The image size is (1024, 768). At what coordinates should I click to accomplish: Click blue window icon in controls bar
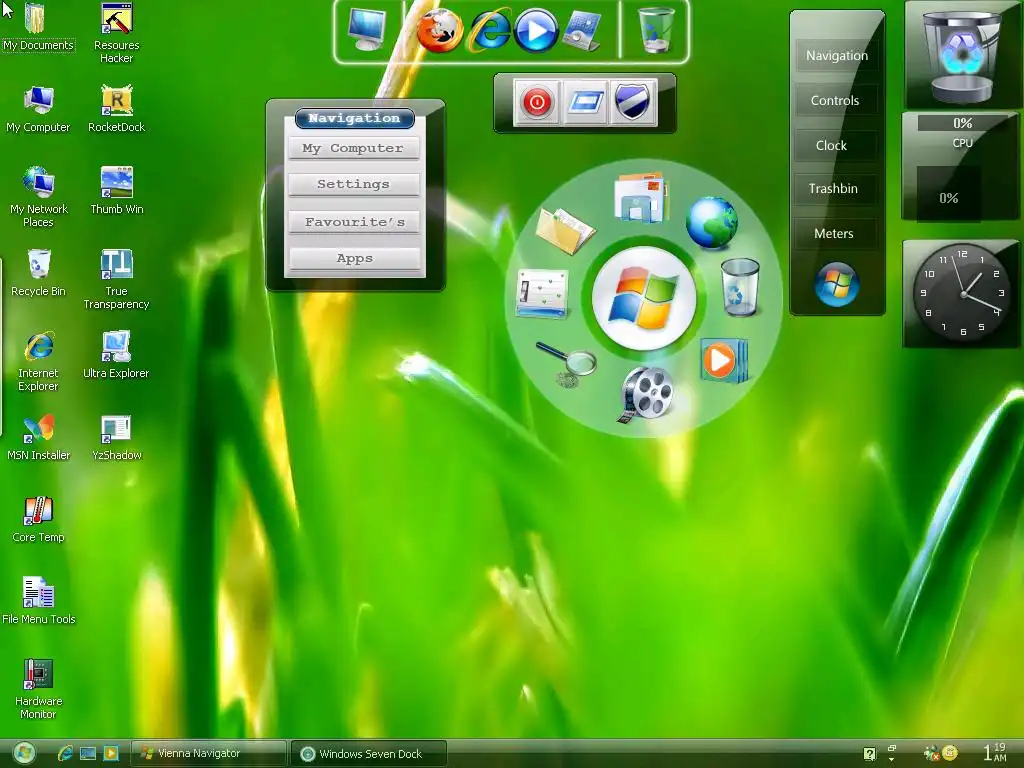pos(584,102)
